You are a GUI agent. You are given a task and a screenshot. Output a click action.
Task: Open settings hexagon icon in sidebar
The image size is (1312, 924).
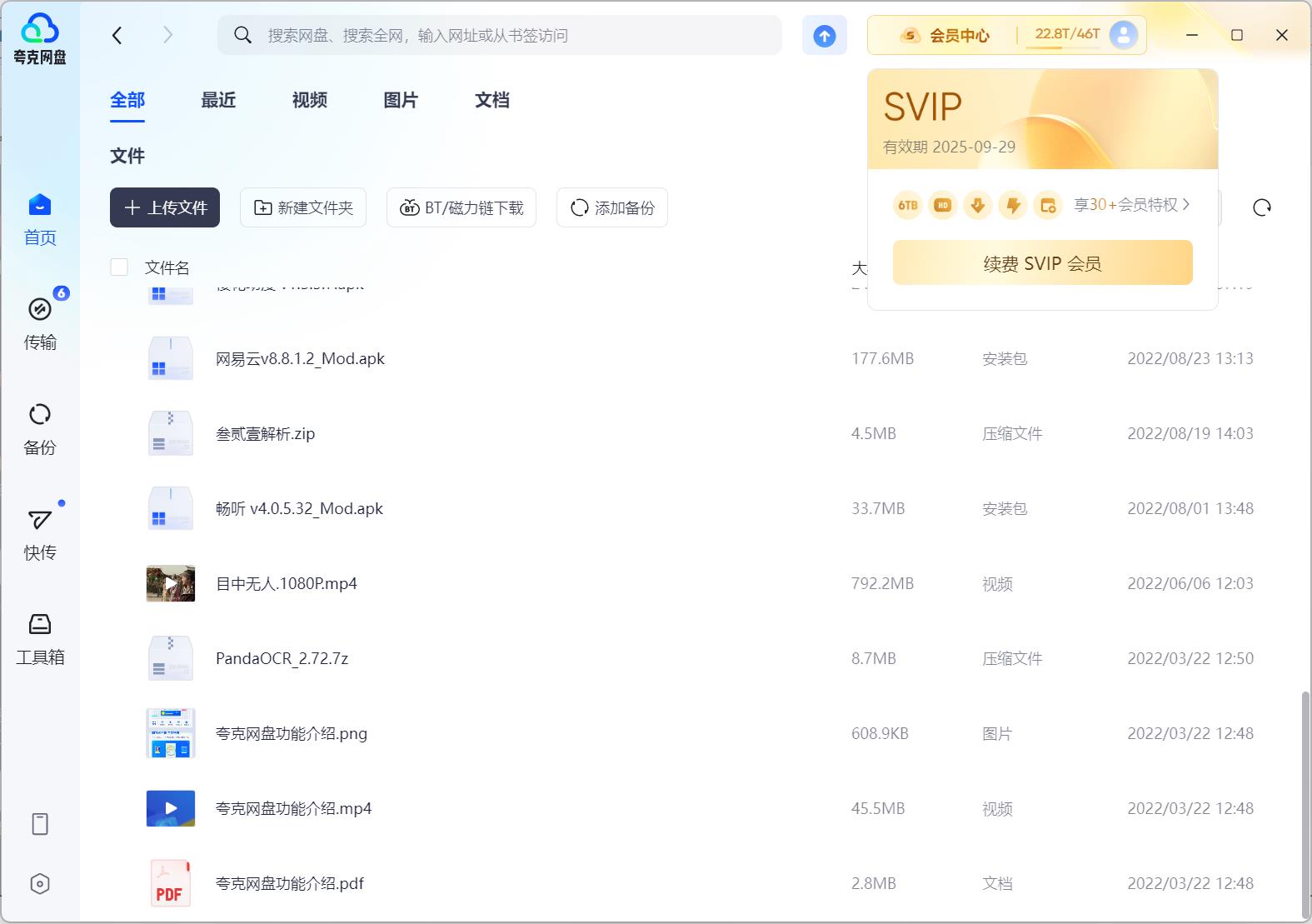[40, 884]
